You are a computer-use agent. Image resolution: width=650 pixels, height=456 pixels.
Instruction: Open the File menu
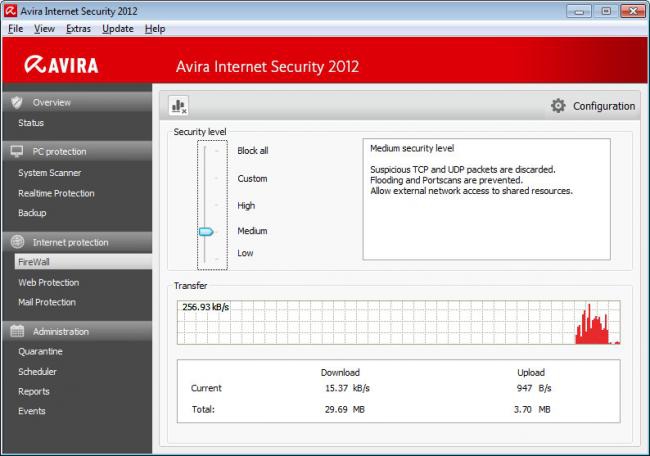click(15, 29)
